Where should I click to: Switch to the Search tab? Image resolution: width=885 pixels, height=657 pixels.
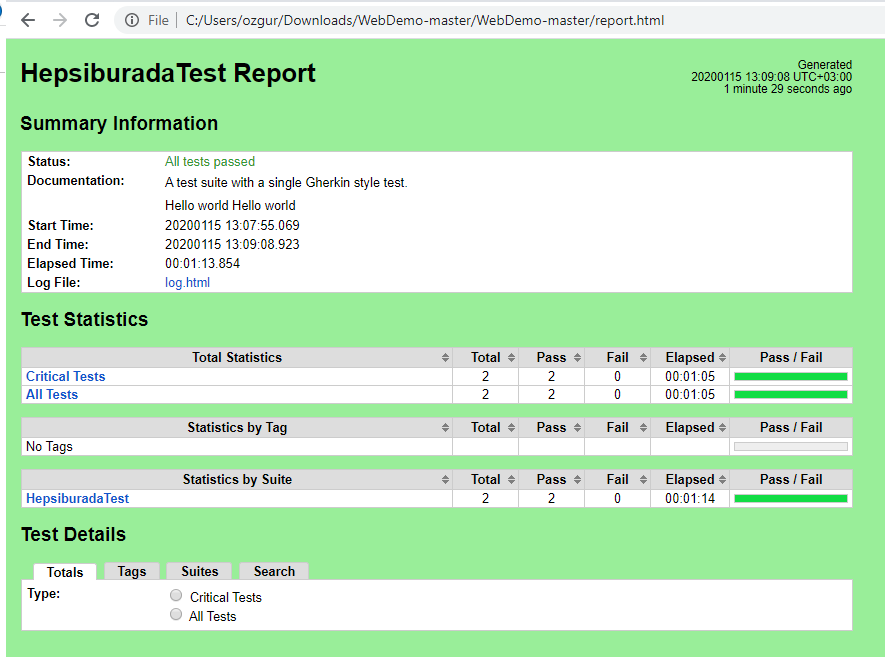(274, 571)
